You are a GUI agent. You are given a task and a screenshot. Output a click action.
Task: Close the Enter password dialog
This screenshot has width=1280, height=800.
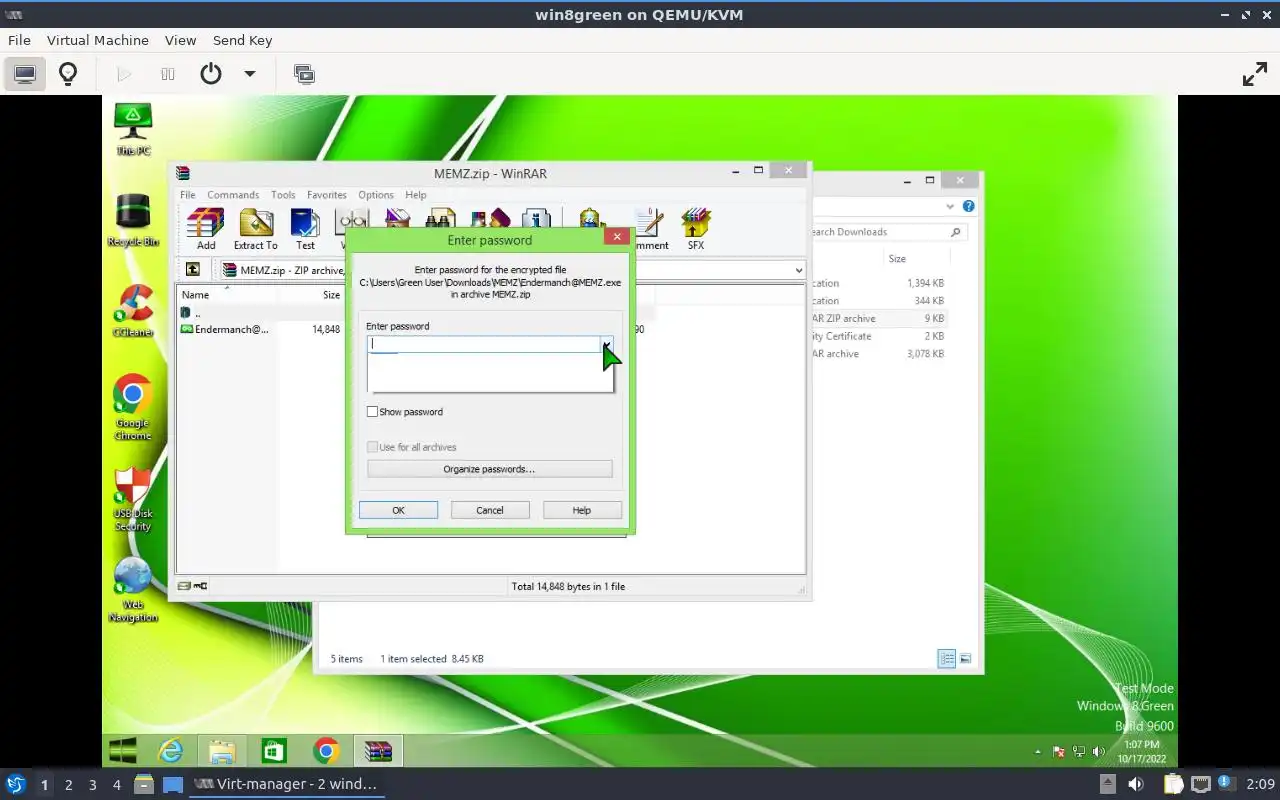[x=617, y=237]
